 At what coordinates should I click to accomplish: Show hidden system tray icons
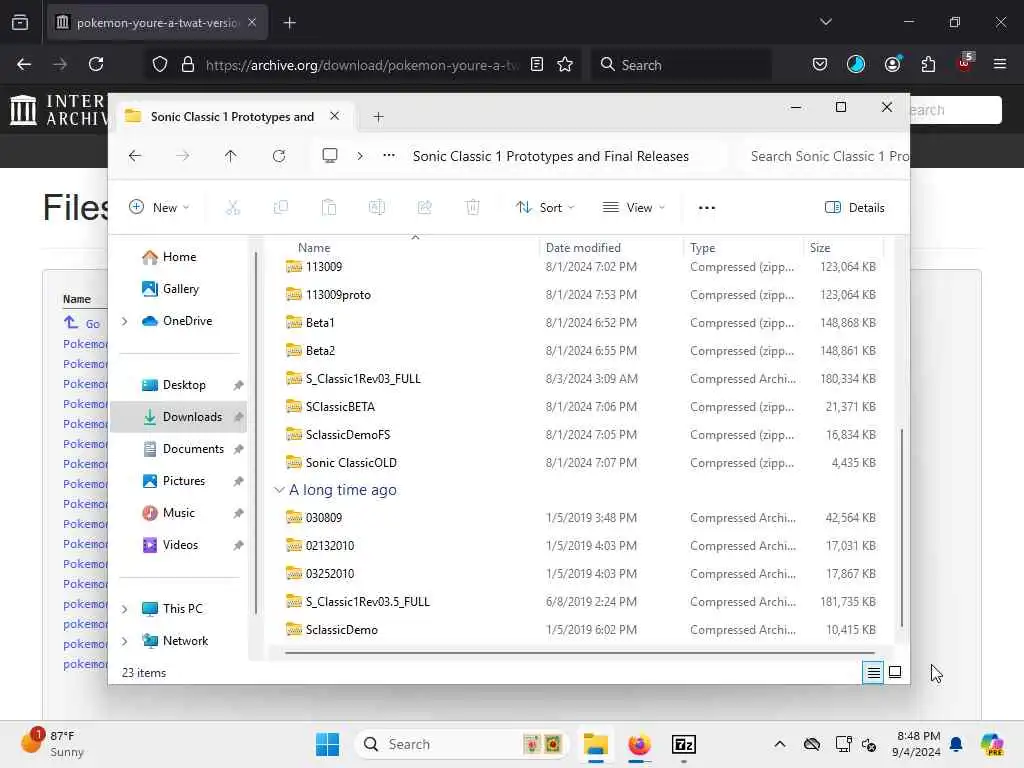pyautogui.click(x=780, y=744)
